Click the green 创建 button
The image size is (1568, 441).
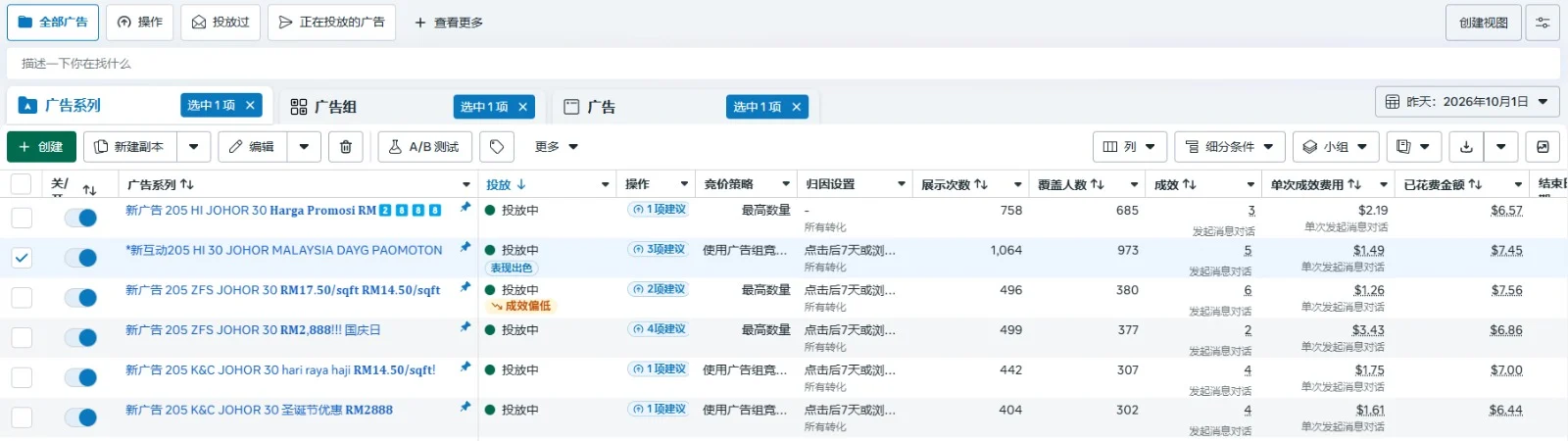click(41, 147)
